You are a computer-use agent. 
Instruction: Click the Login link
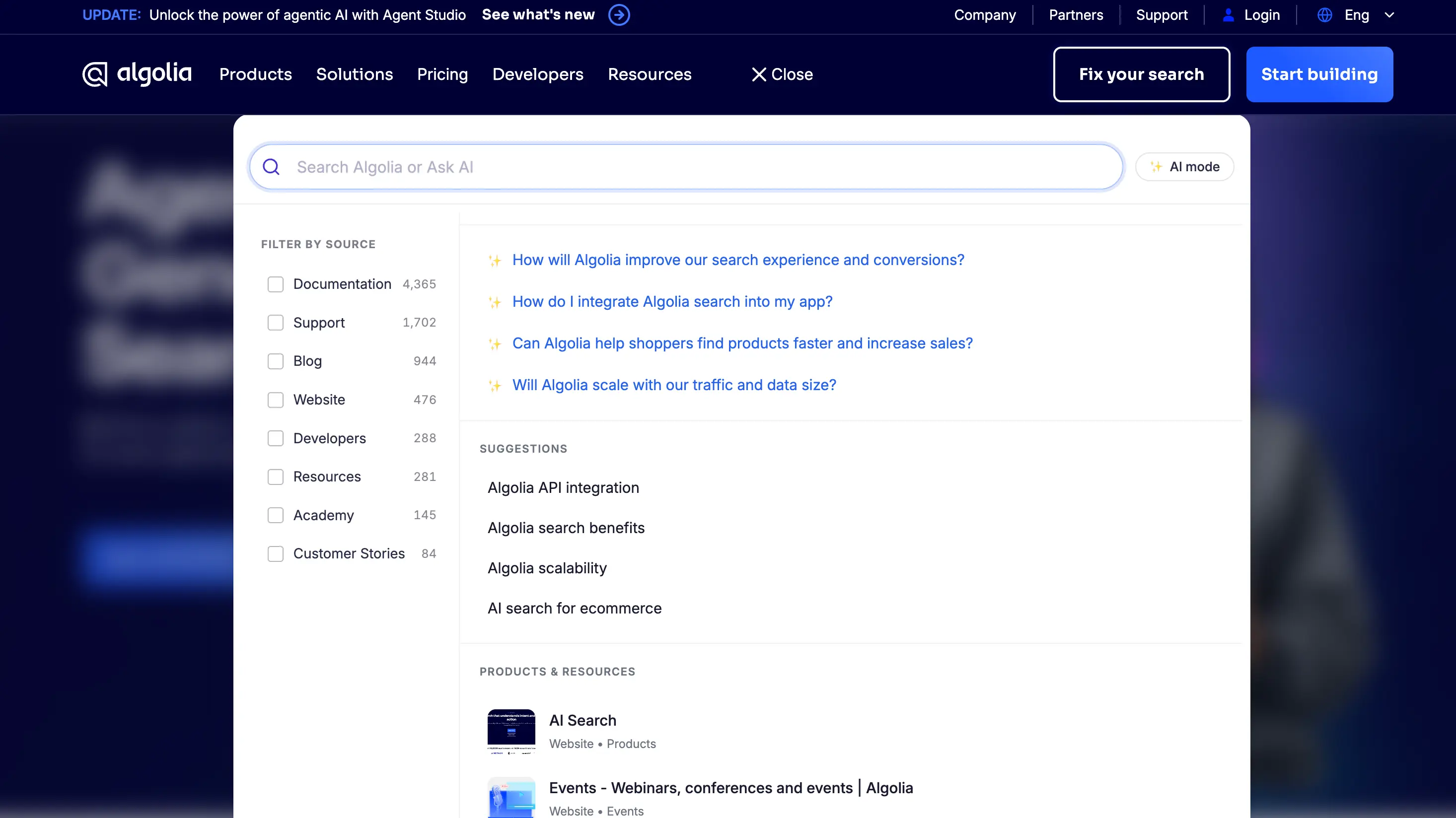tap(1261, 15)
